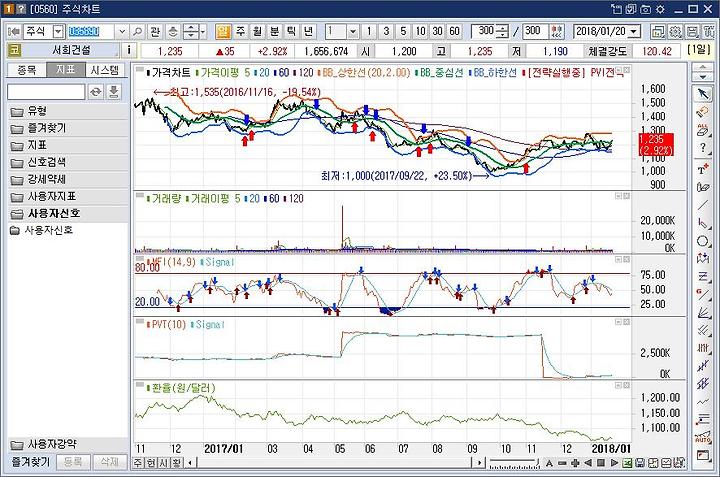
Task: Click the download icon beside indicator search field
Action: (x=113, y=92)
